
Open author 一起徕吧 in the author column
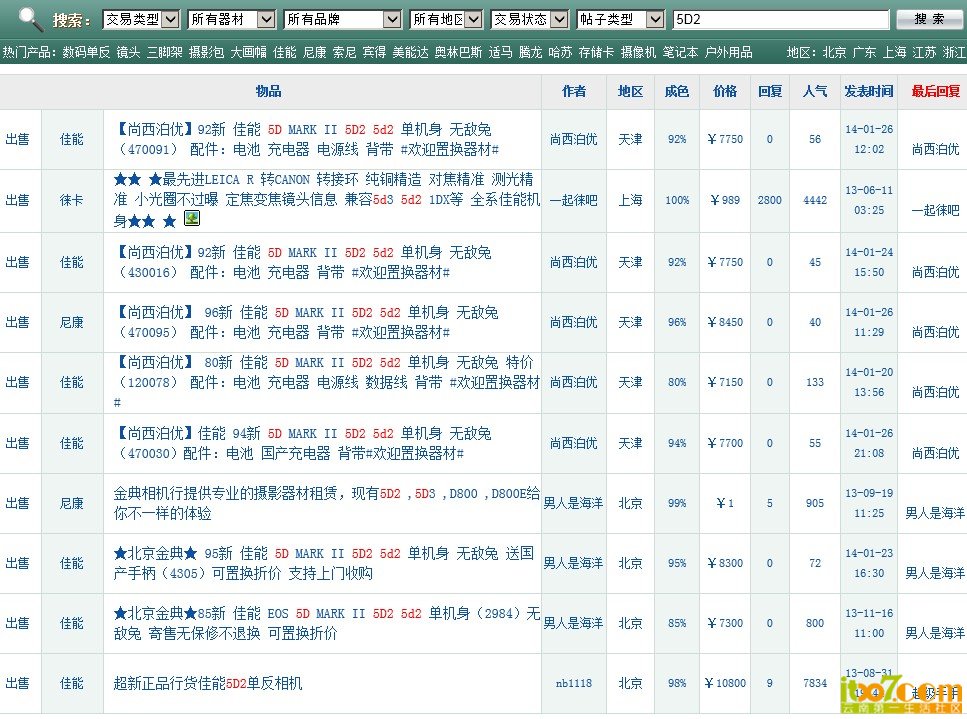tap(574, 200)
